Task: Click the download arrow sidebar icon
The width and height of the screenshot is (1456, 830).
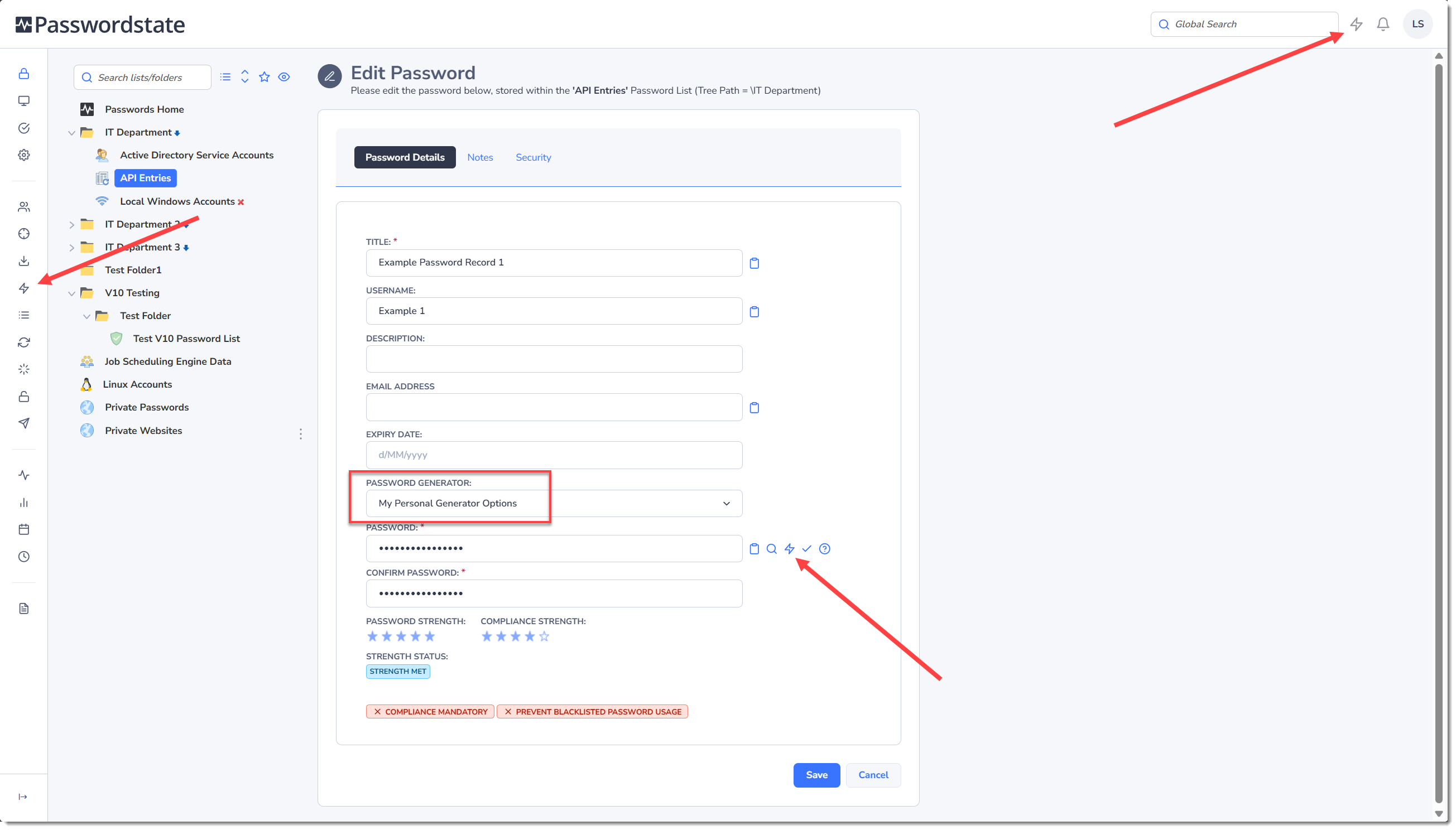Action: coord(24,261)
